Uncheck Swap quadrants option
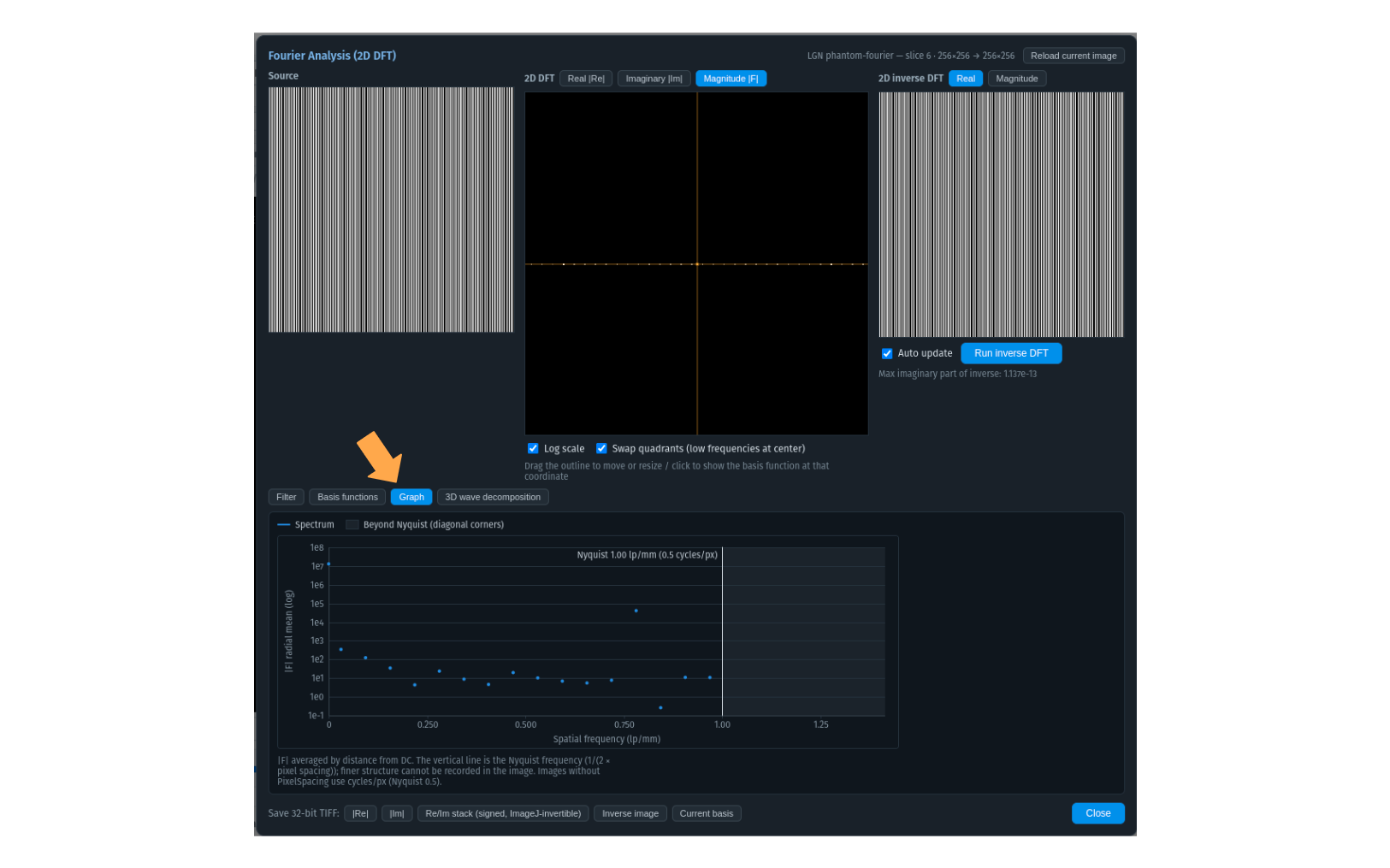Screen dimensions: 1390x868 tap(601, 448)
